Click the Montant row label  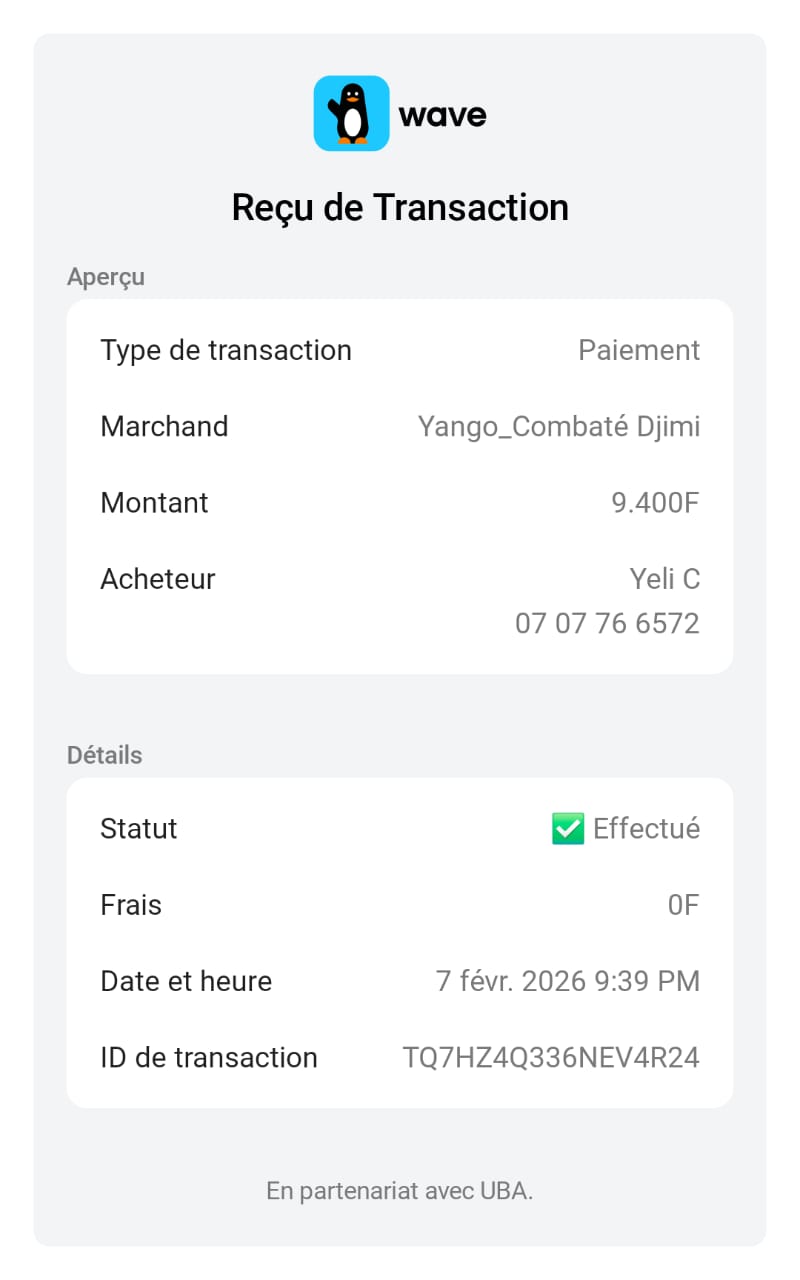point(154,502)
